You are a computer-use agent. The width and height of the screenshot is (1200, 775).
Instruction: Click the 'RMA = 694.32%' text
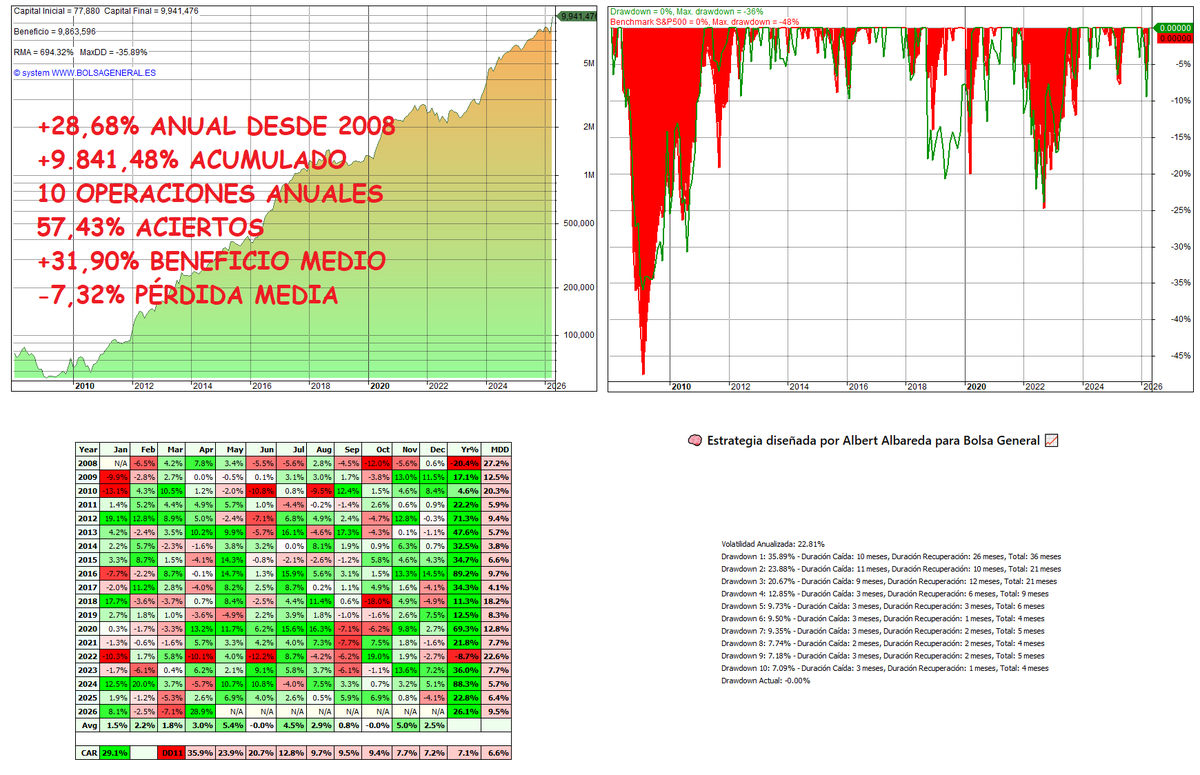[x=42, y=51]
